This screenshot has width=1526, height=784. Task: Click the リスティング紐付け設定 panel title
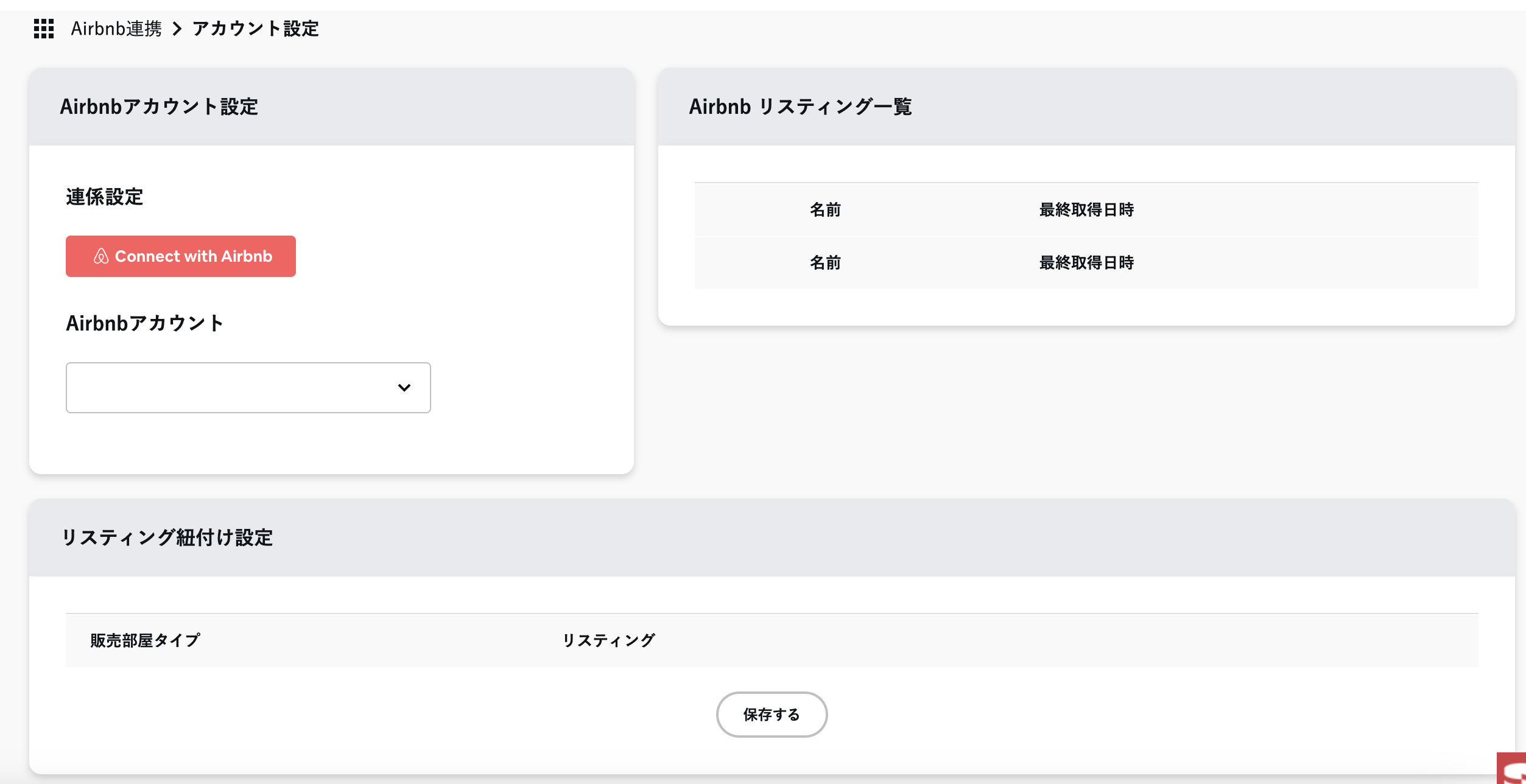click(x=167, y=537)
